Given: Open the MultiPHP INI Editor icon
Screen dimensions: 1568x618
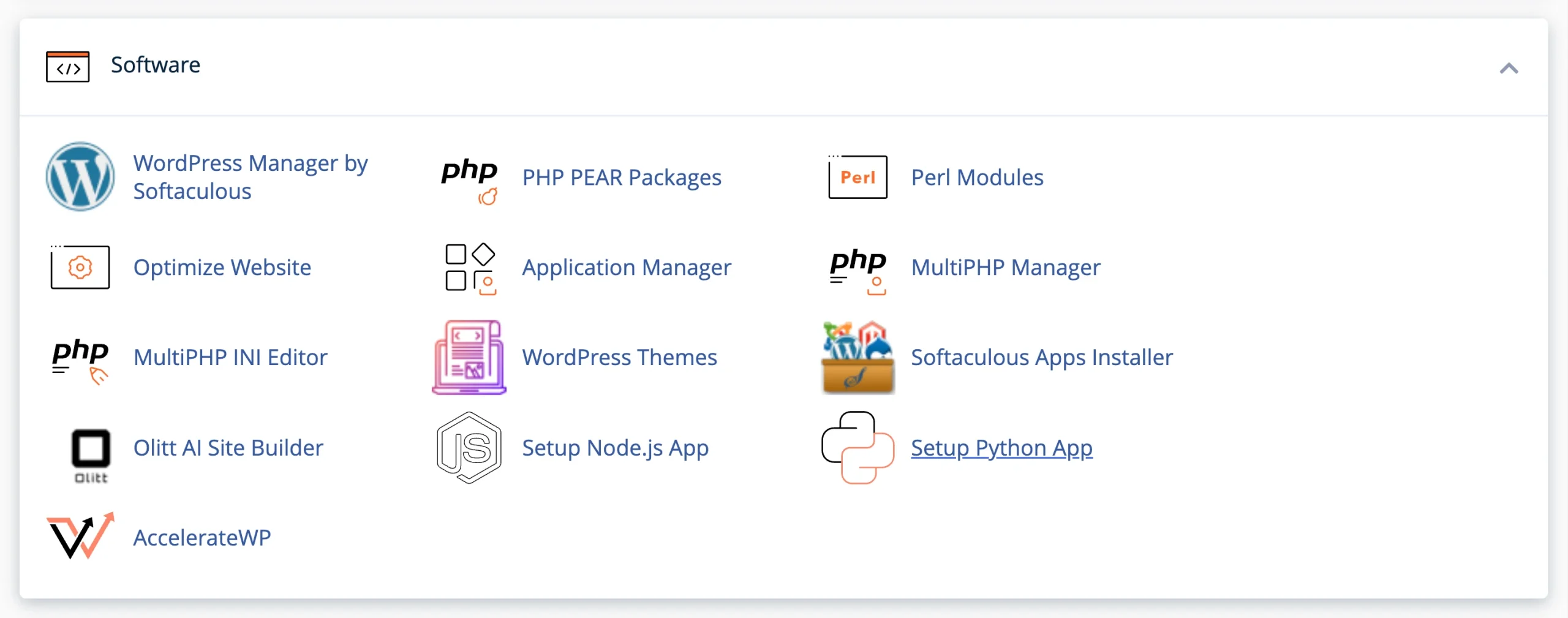Looking at the screenshot, I should (80, 360).
